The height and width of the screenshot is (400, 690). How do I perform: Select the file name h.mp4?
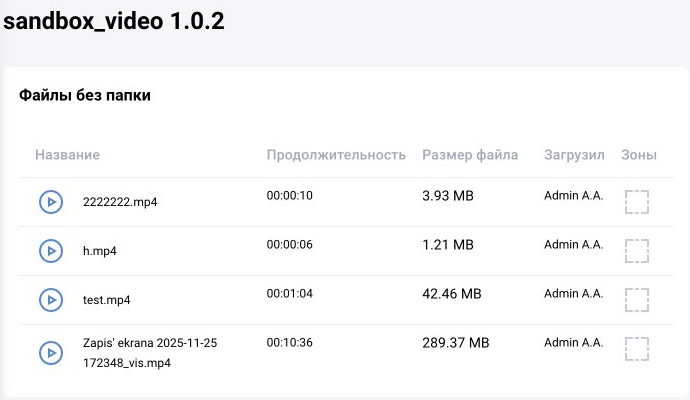[100, 251]
